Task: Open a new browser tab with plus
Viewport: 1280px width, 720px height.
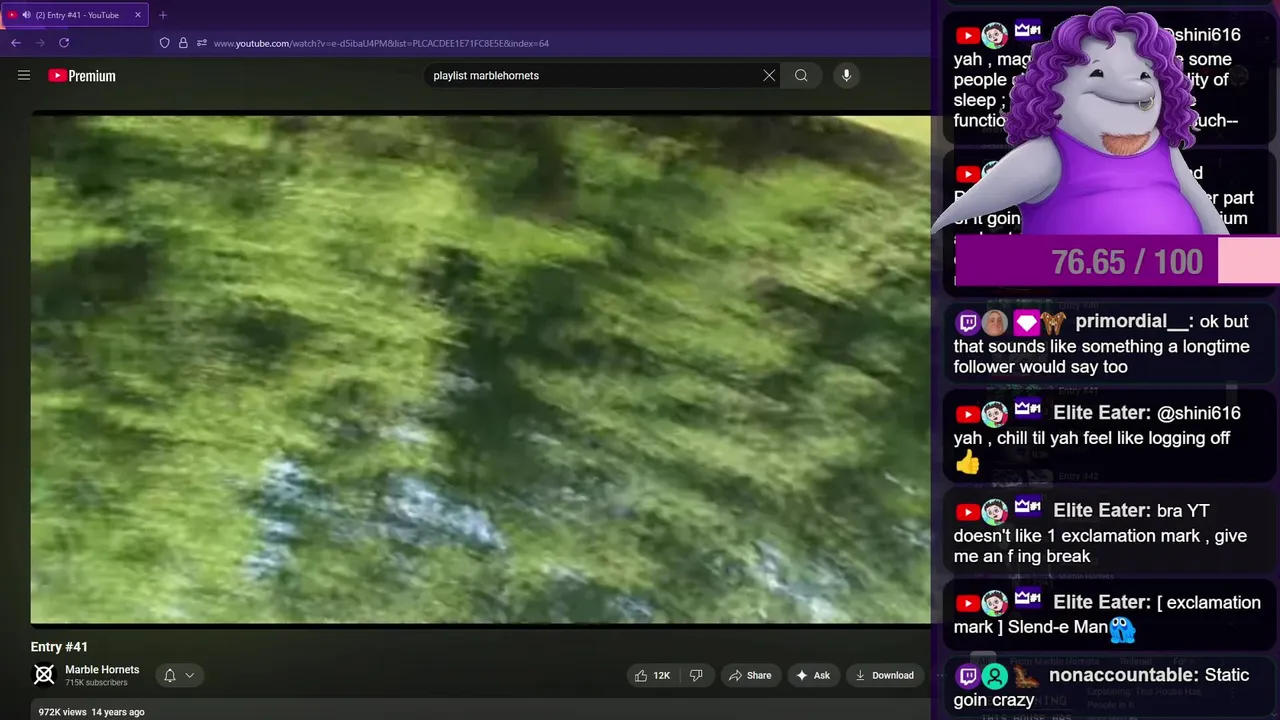Action: tap(163, 15)
